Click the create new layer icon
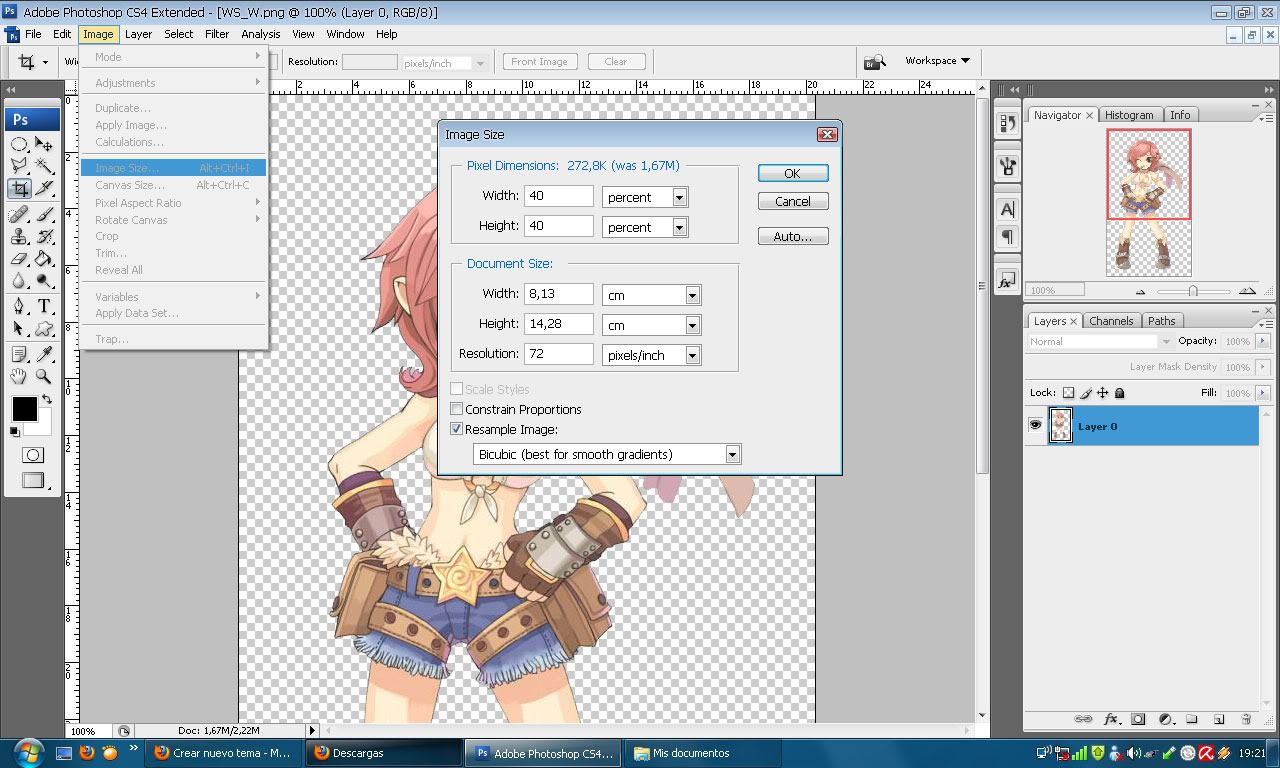 [x=1219, y=719]
